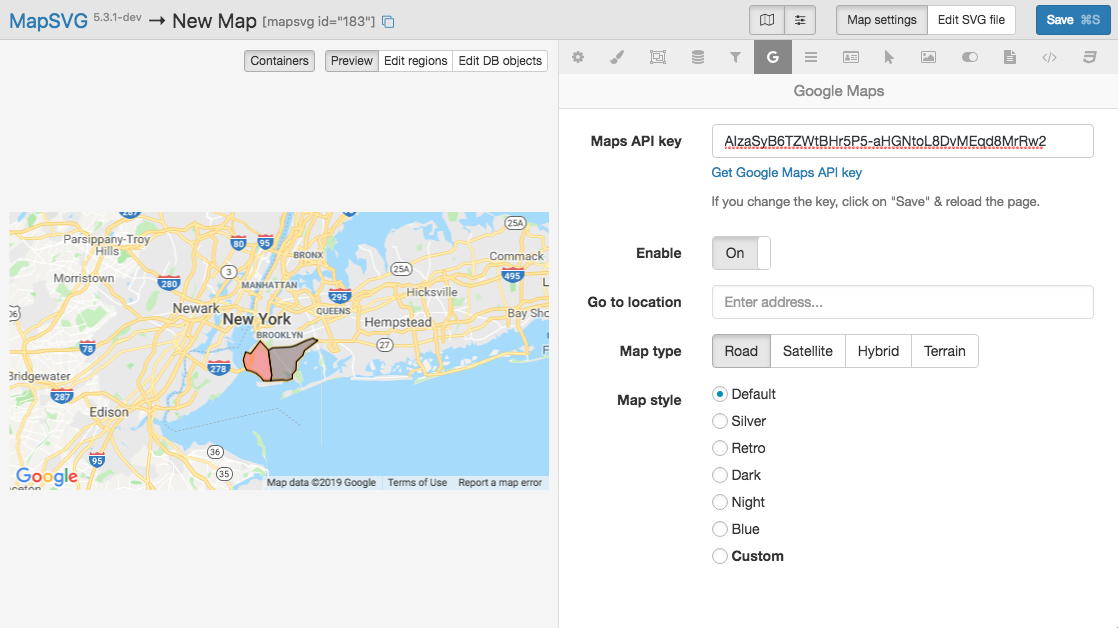
Task: Click the sliders options icon button
Action: coord(800,20)
